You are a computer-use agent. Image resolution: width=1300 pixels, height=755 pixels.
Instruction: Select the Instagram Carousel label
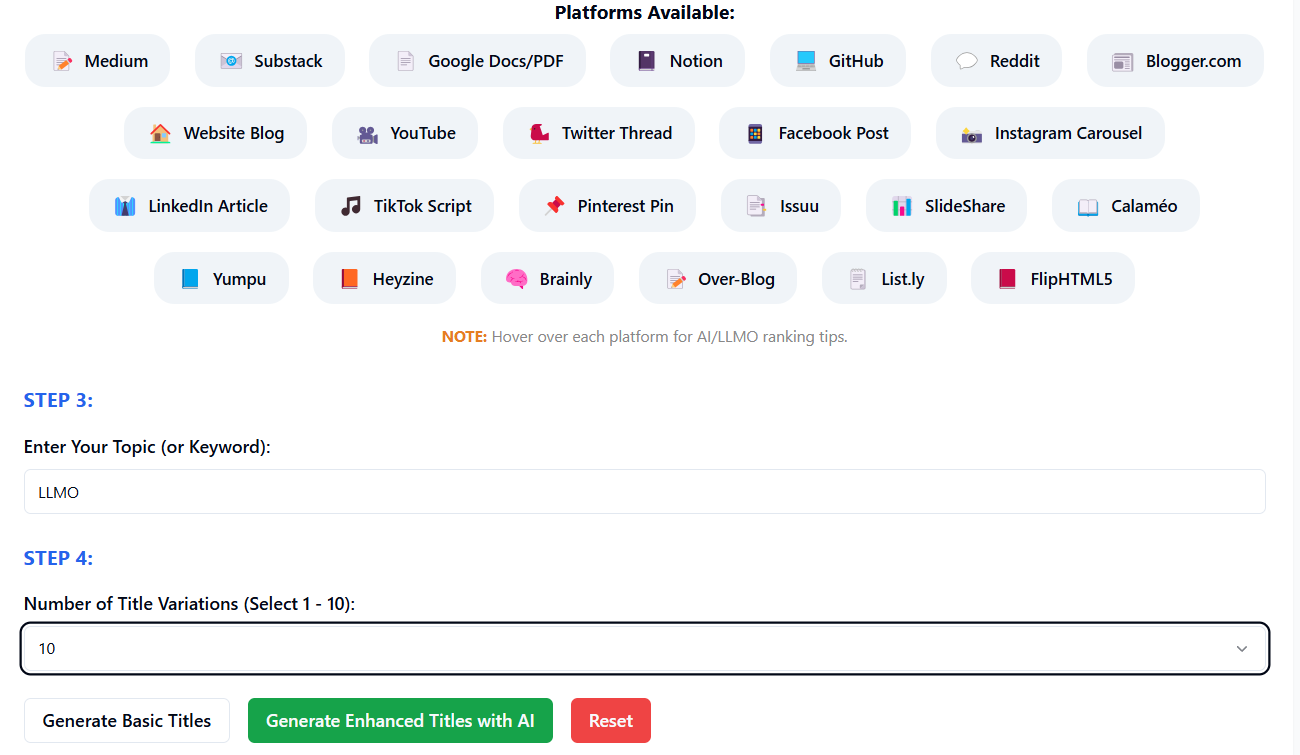click(x=1068, y=133)
